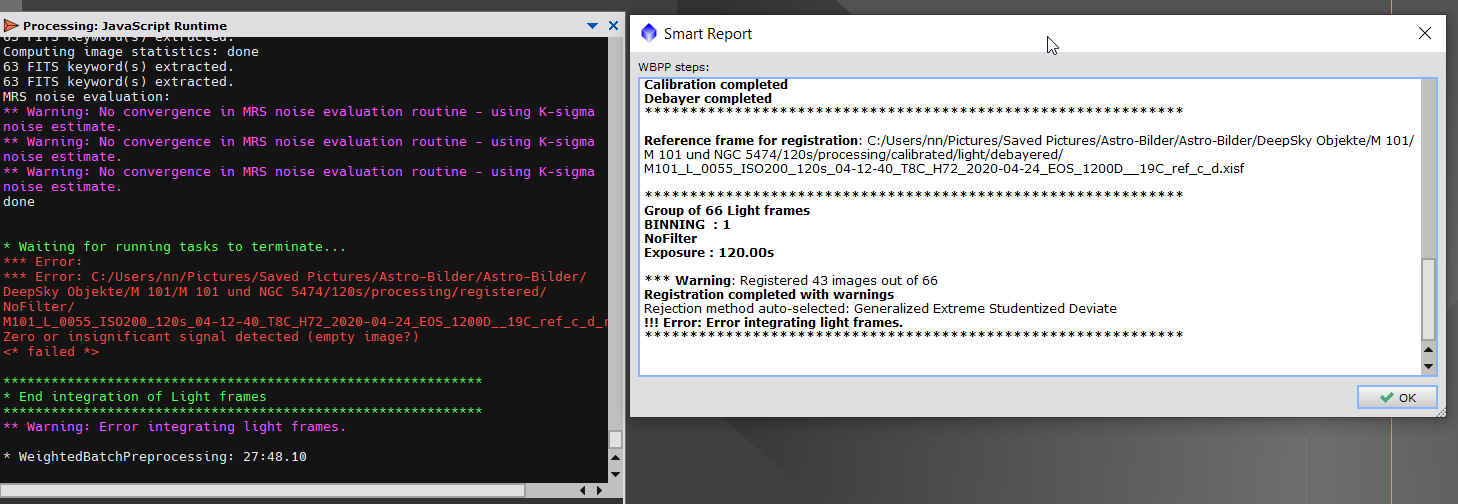
Task: Click the 'Debayer completed' line
Action: (708, 99)
